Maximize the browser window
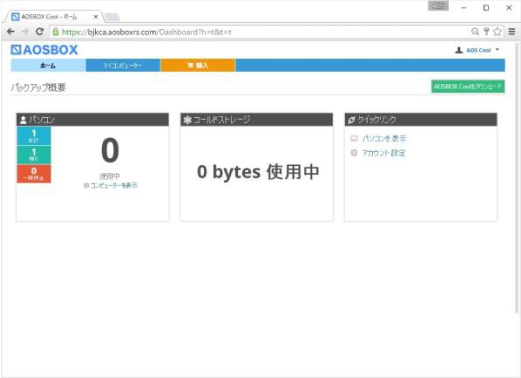 [486, 8]
